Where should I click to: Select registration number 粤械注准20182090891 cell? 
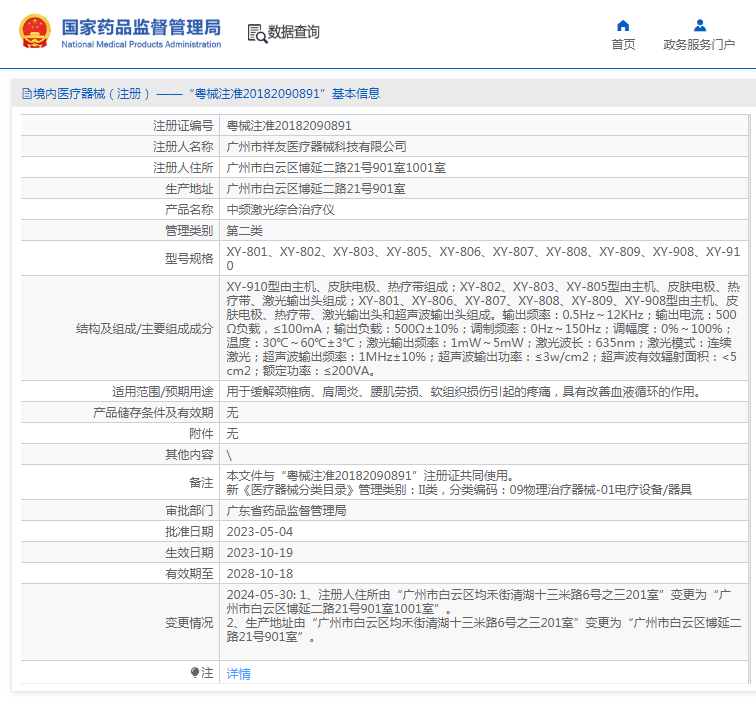click(289, 126)
